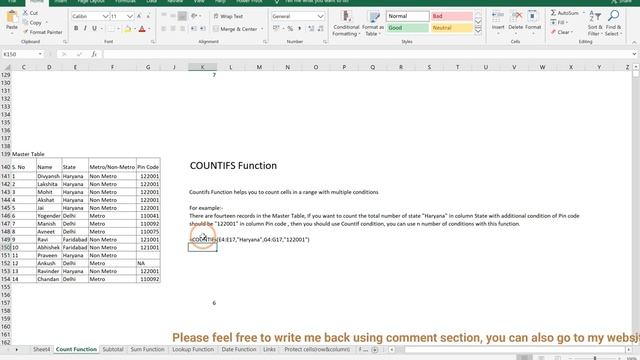The height and width of the screenshot is (360, 640).
Task: Activate the Format Painter brush
Action: [42, 32]
